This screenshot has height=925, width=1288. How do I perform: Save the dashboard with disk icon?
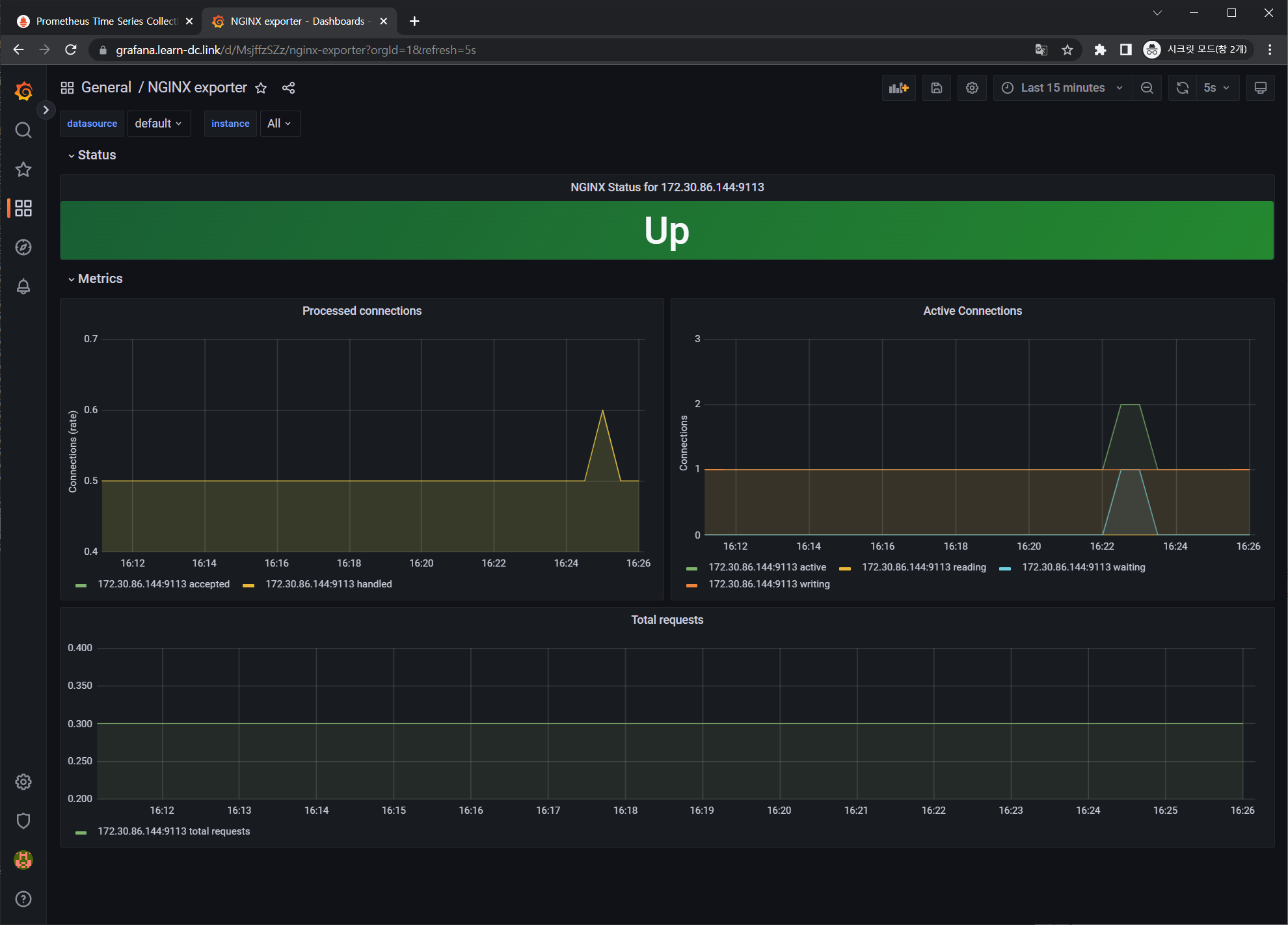[936, 88]
